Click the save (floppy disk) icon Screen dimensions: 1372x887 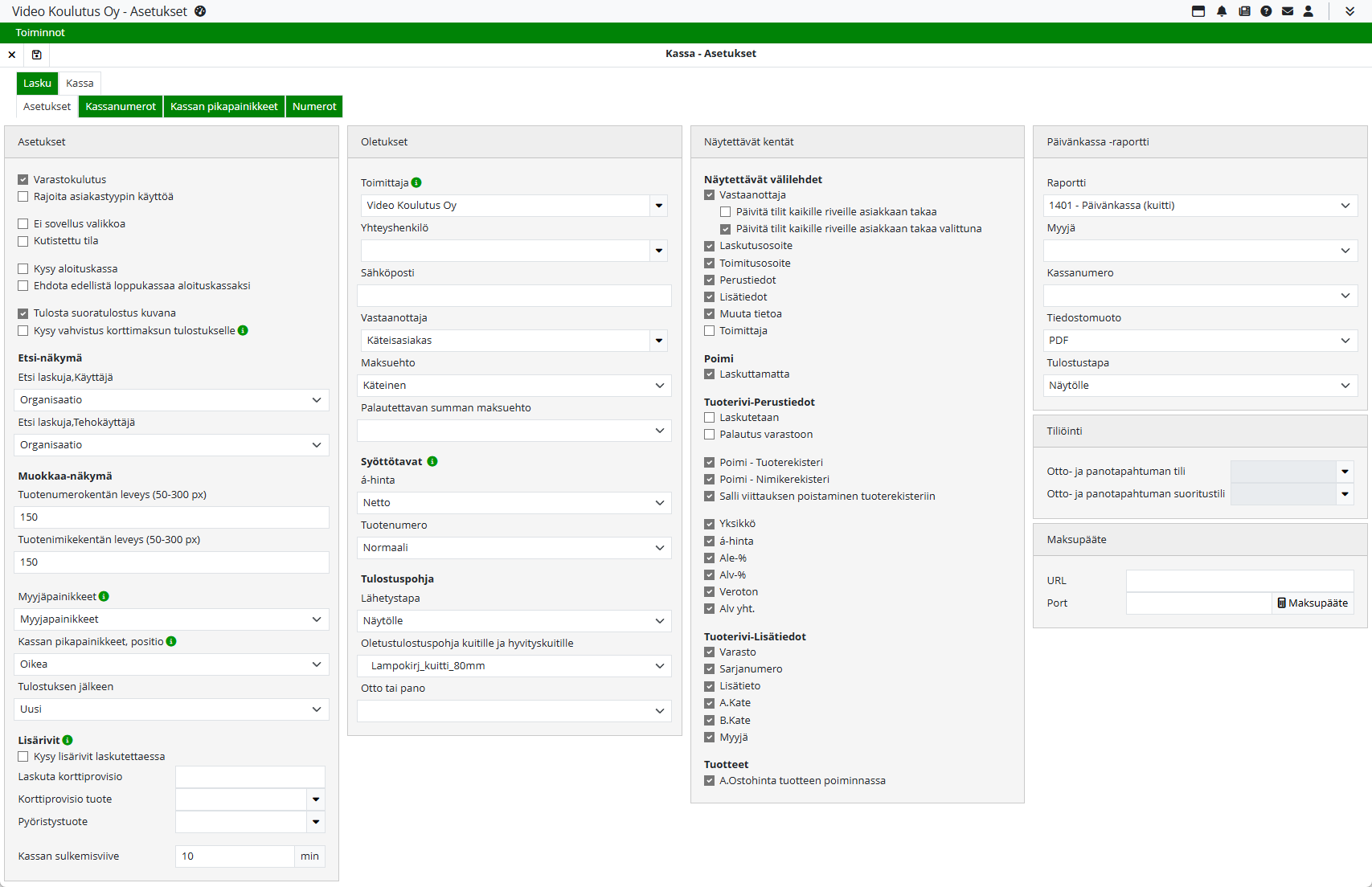[x=36, y=55]
